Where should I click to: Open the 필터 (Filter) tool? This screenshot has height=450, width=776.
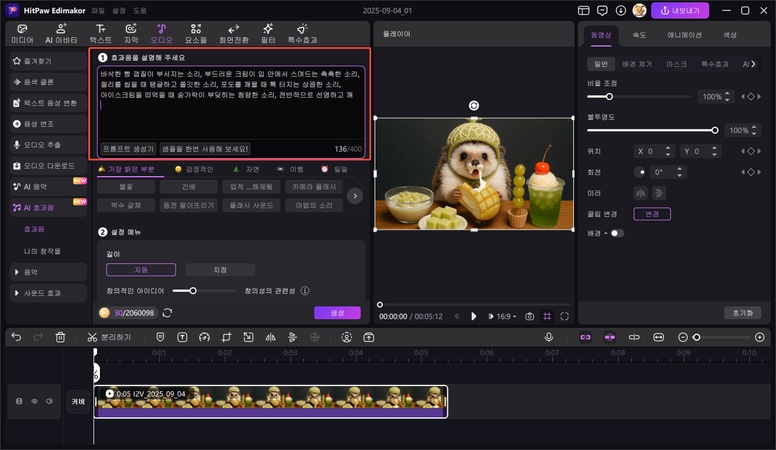point(268,34)
